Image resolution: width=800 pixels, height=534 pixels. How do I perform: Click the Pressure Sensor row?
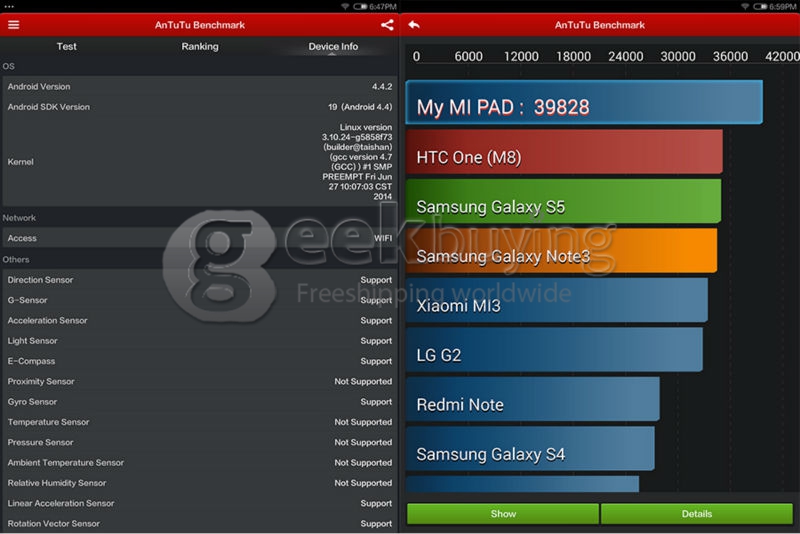[199, 442]
